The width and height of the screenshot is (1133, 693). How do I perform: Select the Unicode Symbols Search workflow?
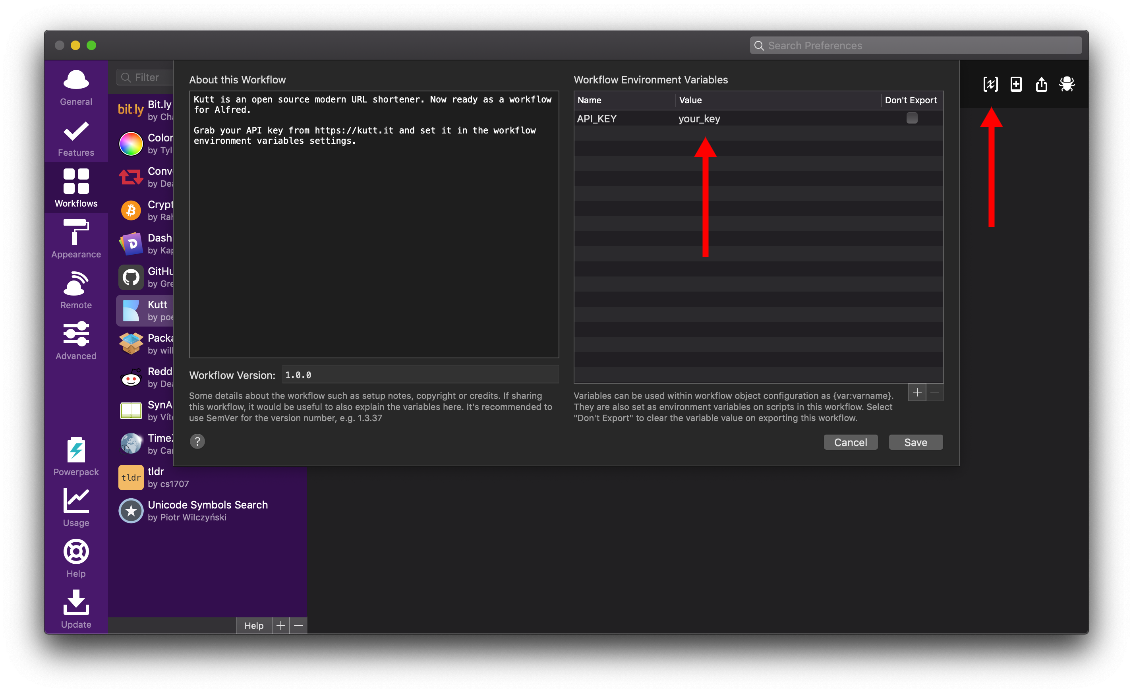click(x=210, y=510)
